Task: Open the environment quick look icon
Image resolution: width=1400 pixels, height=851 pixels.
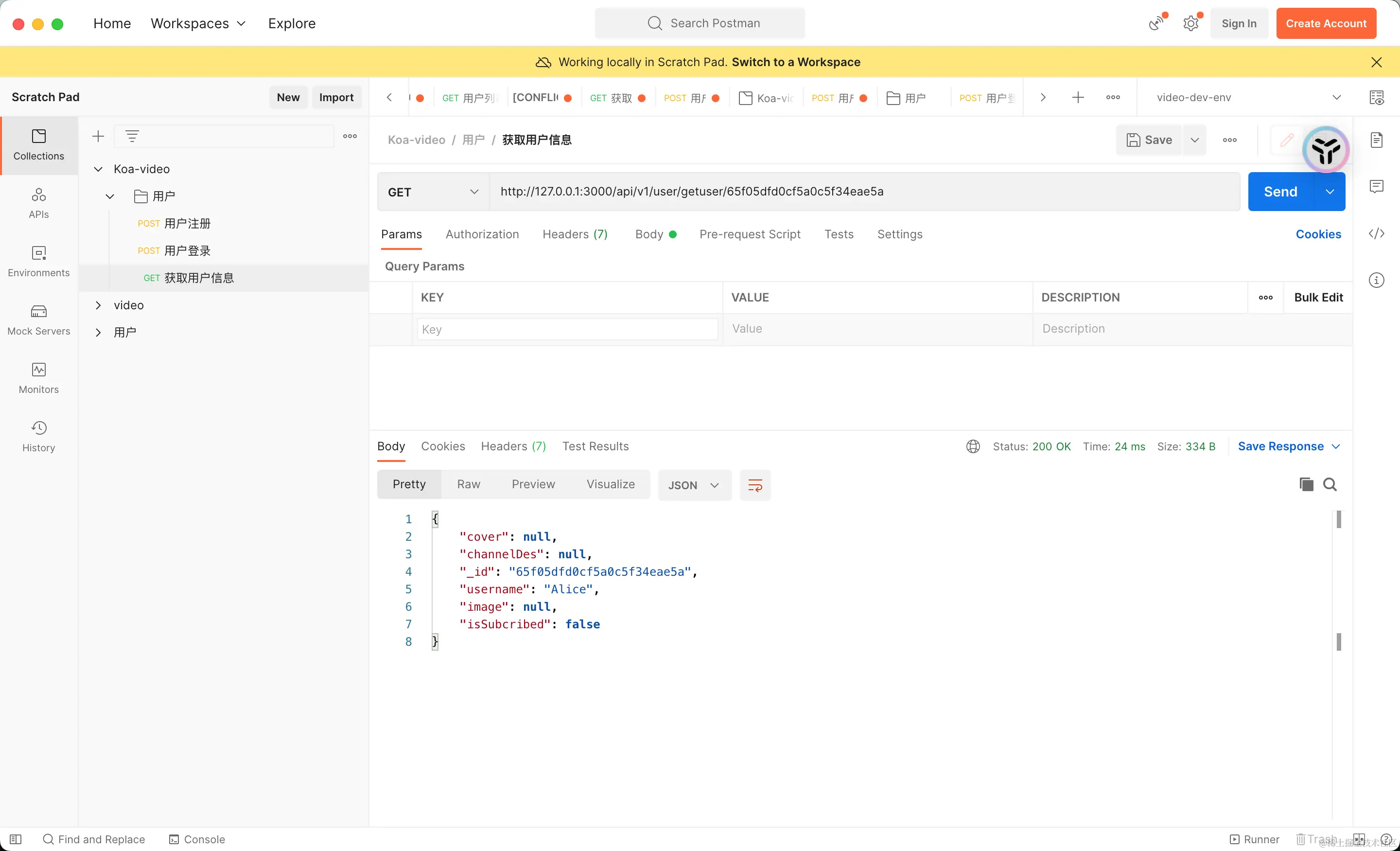Action: 1376,97
